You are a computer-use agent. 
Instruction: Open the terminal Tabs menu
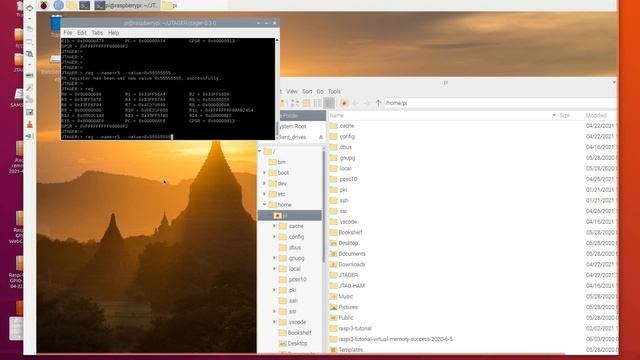pos(97,33)
